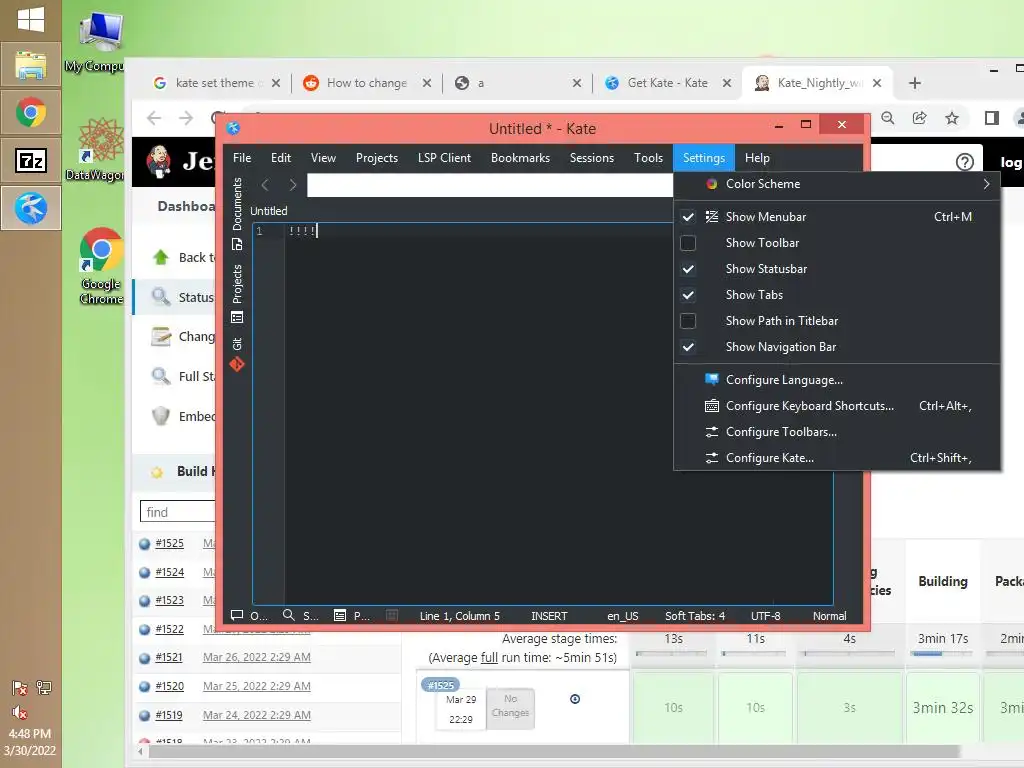Open Windows Start button
The image size is (1024, 768).
coord(31,19)
